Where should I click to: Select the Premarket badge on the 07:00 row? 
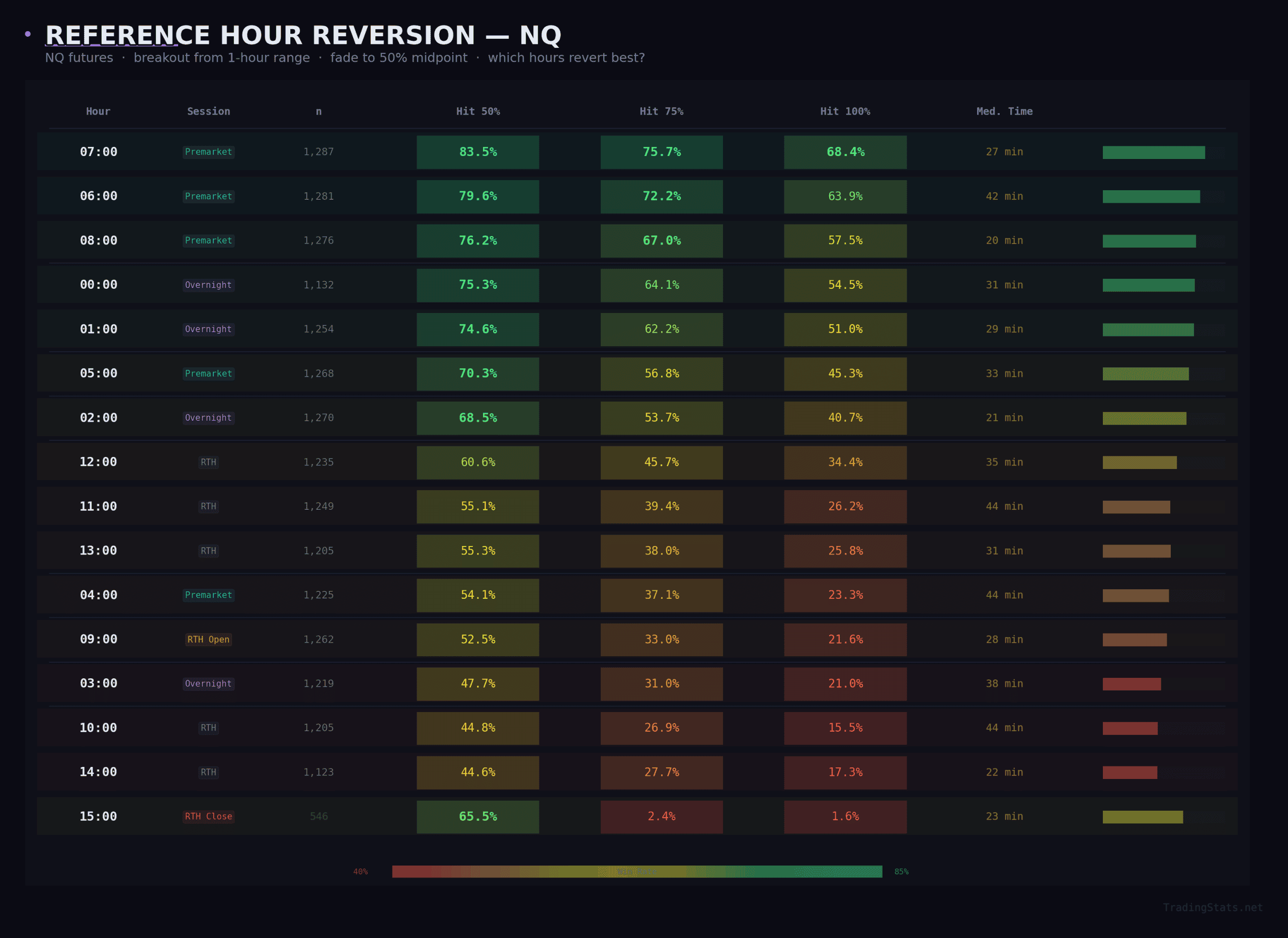click(x=208, y=151)
